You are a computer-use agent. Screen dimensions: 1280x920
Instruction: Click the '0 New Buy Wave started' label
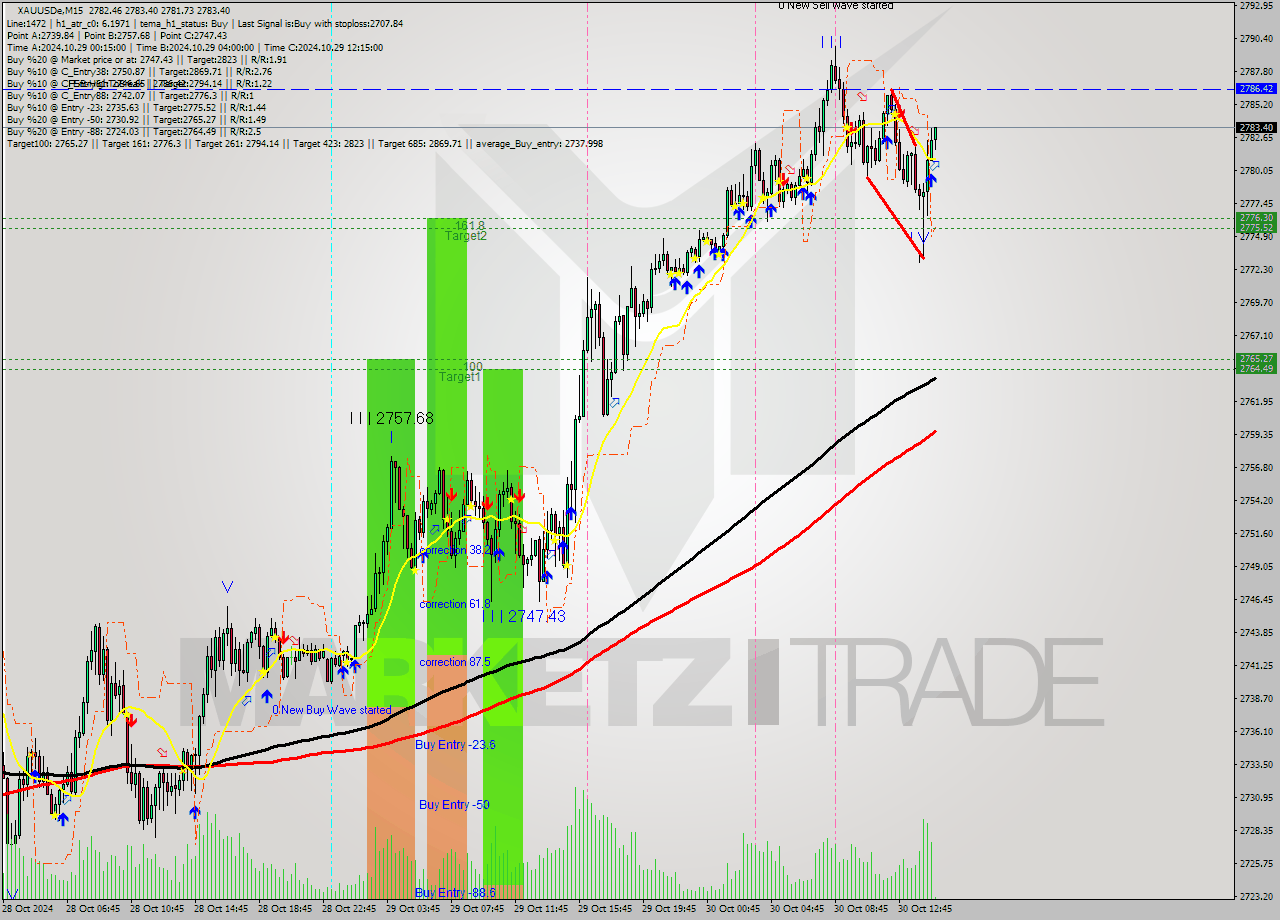point(331,710)
